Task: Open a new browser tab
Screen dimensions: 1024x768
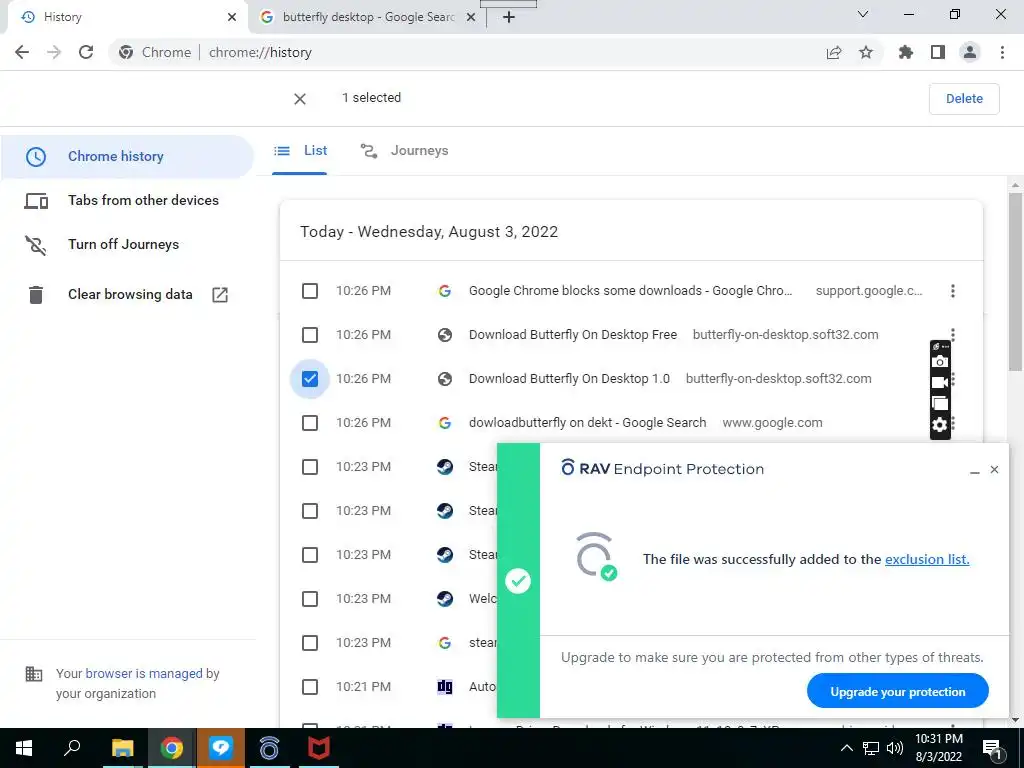Action: (x=509, y=17)
